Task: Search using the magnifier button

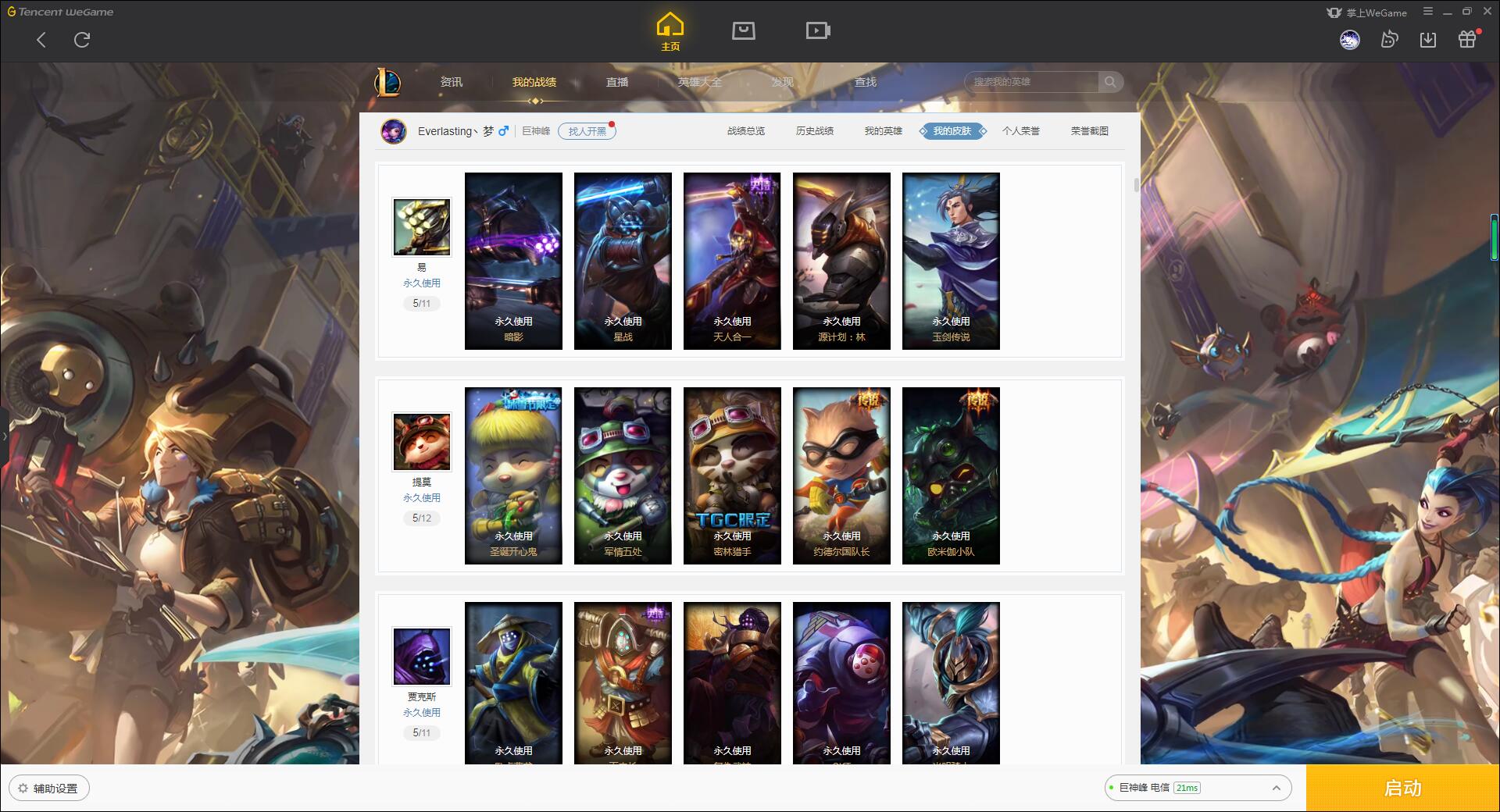Action: [x=1110, y=82]
